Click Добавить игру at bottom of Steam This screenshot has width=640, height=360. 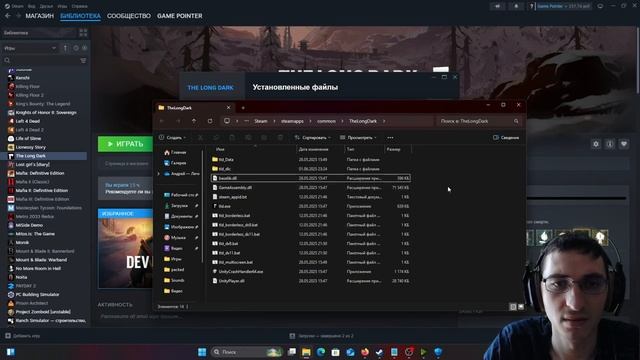click(23, 336)
